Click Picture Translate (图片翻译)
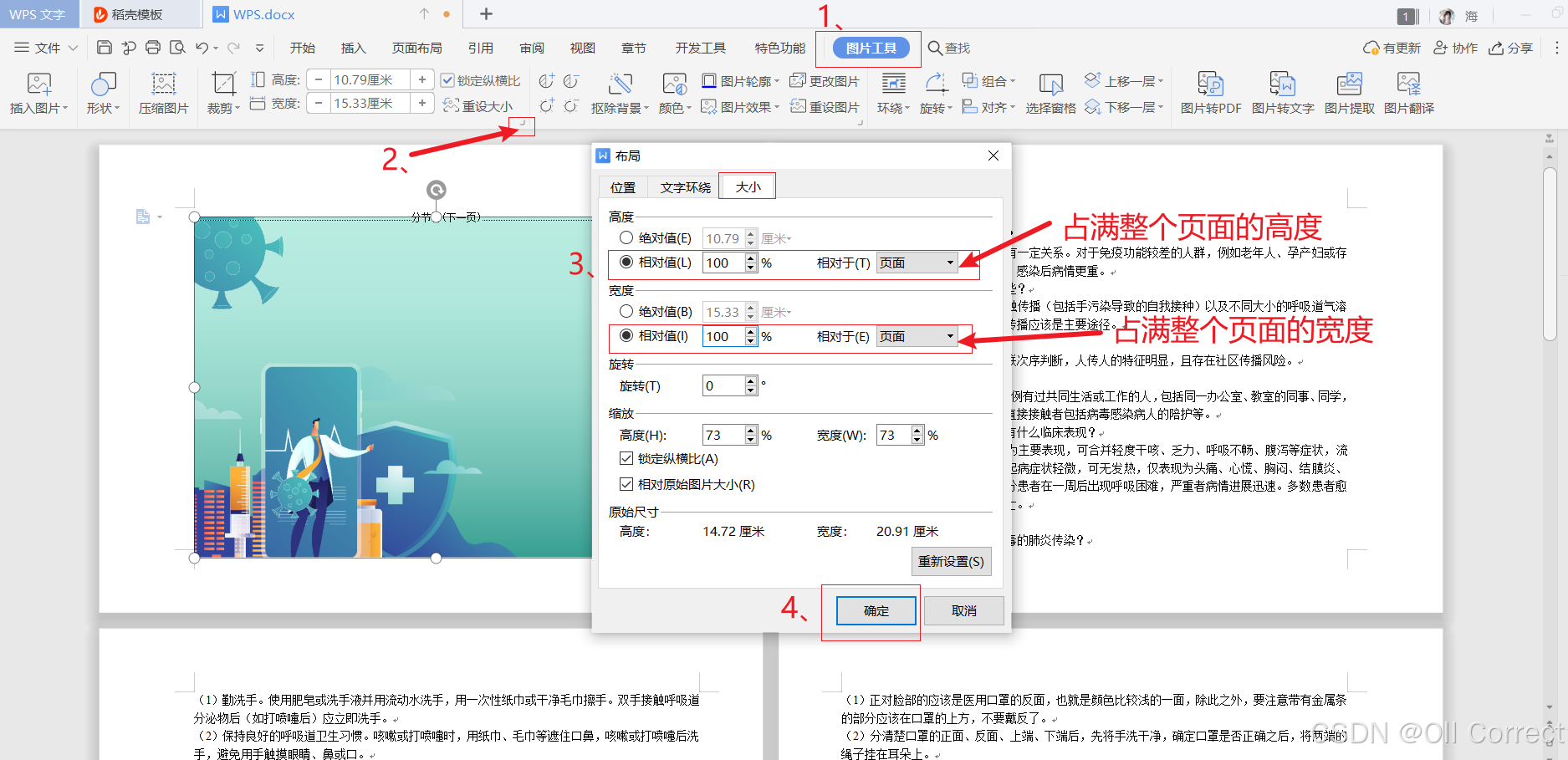The height and width of the screenshot is (760, 1568). coord(1409,92)
